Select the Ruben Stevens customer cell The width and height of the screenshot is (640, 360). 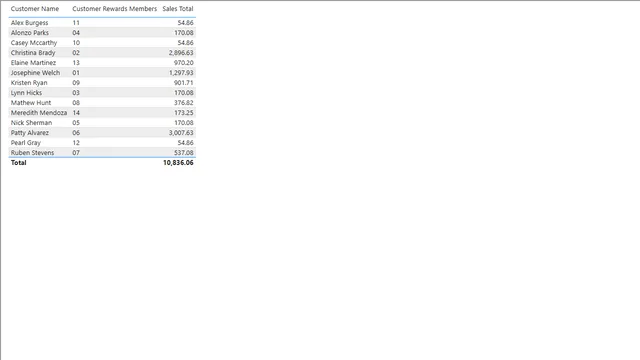coord(32,153)
